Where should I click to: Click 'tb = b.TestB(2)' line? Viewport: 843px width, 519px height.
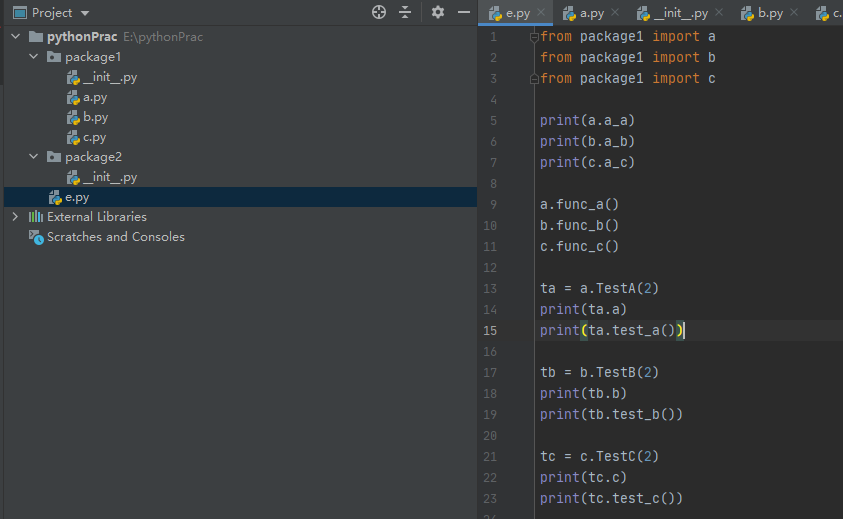599,372
